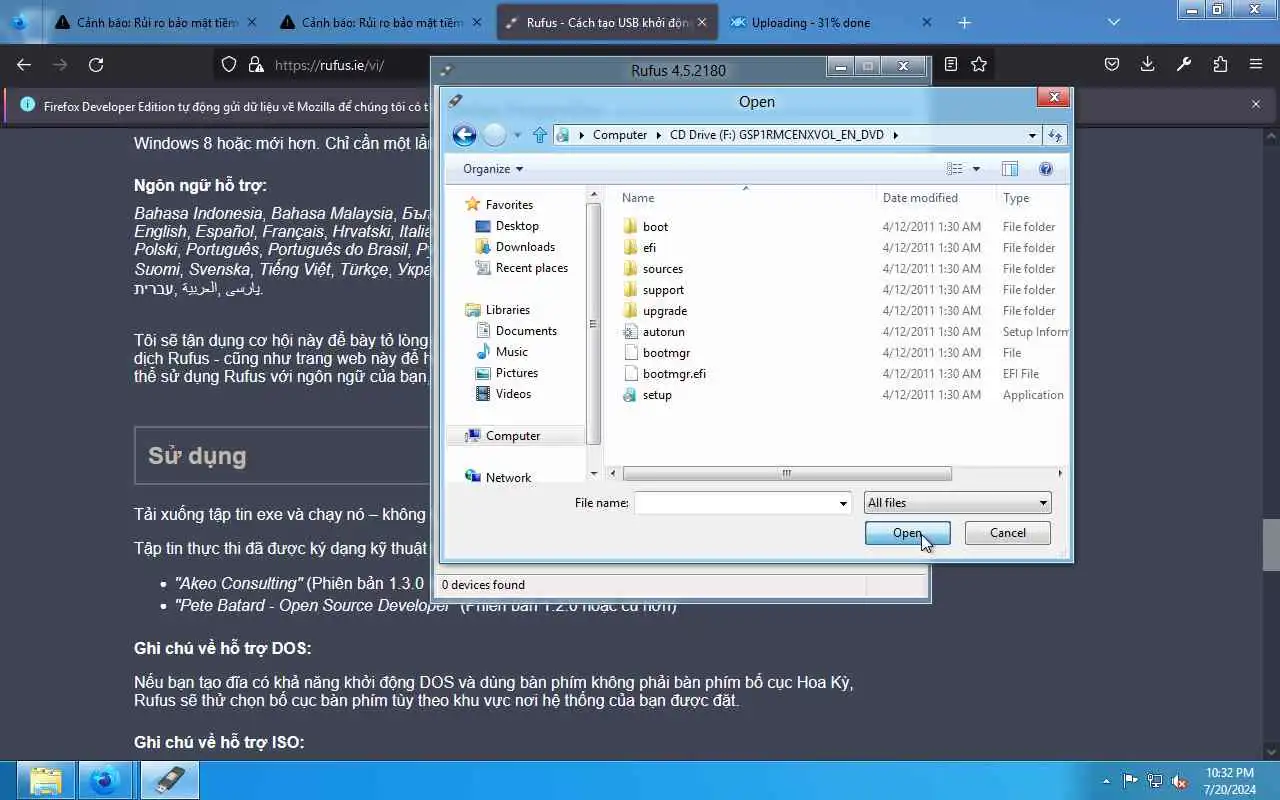The image size is (1280, 800).
Task: Open Documents library in navigation pane
Action: pyautogui.click(x=526, y=331)
